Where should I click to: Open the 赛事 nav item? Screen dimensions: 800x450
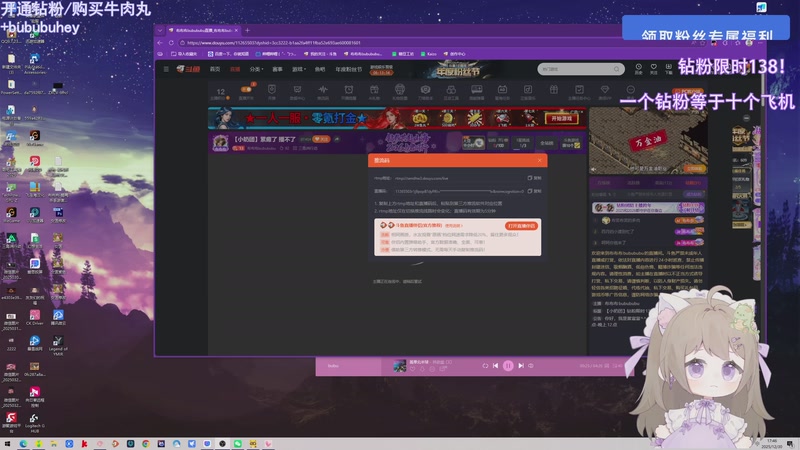tap(278, 69)
